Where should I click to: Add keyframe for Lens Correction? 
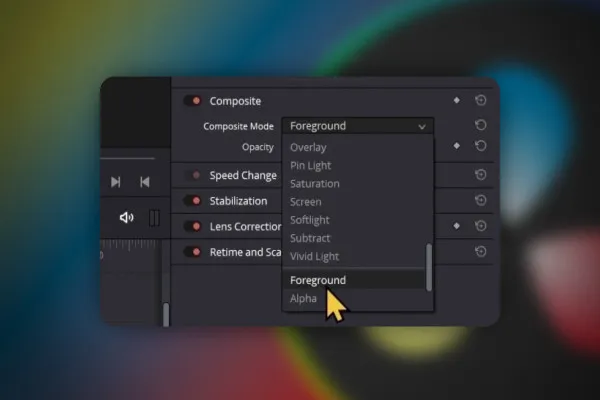pyautogui.click(x=457, y=226)
